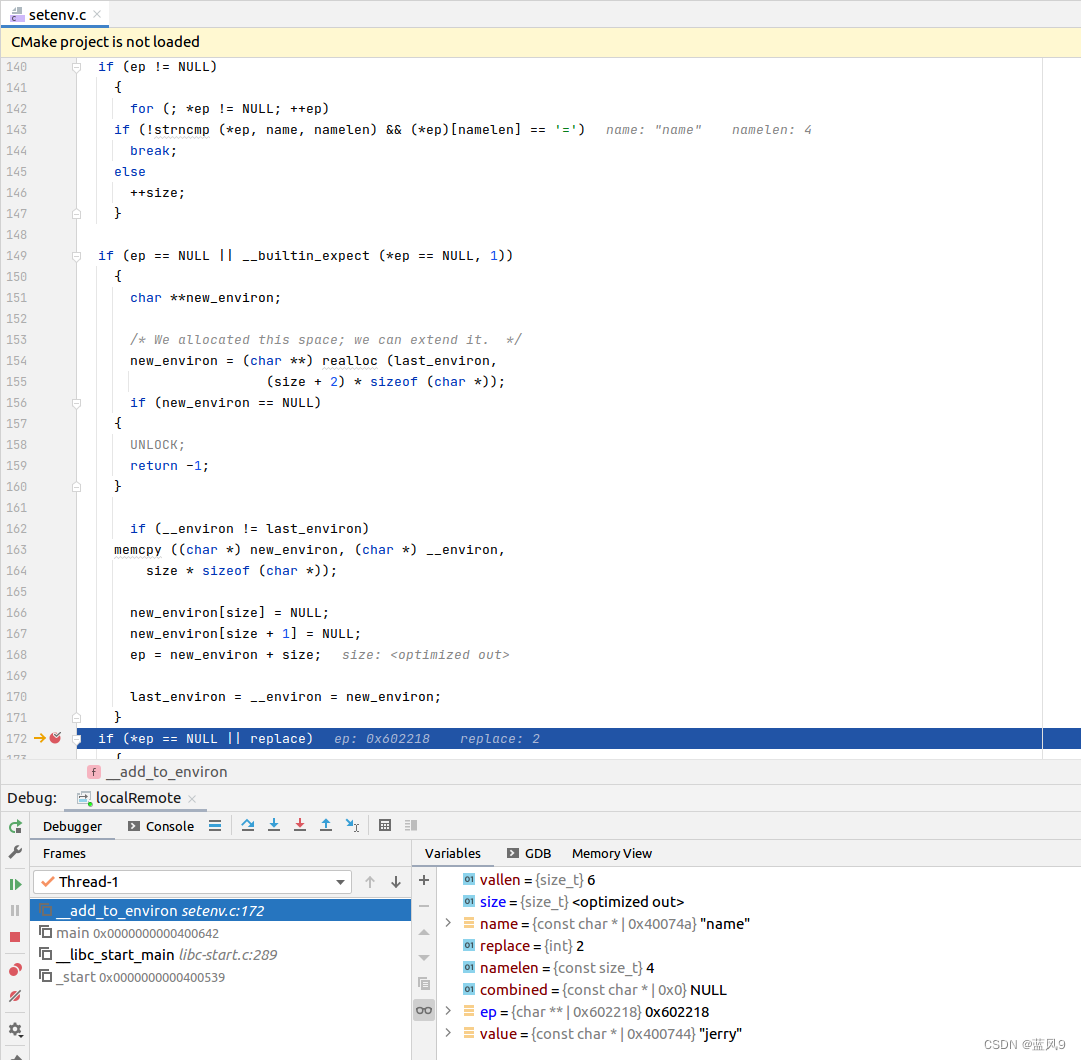This screenshot has height=1060, width=1081.
Task: Open the Memory View tab
Action: pyautogui.click(x=612, y=853)
